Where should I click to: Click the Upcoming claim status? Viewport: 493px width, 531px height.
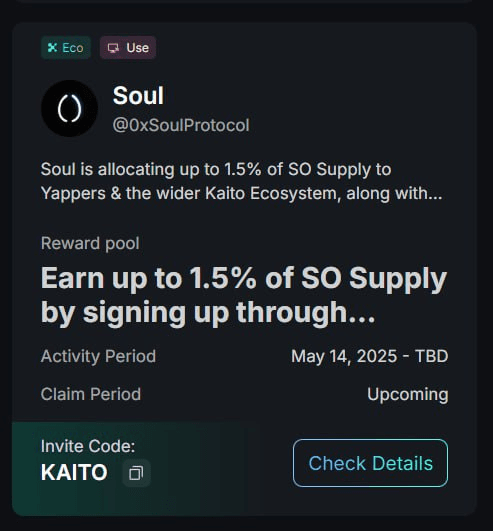point(408,395)
